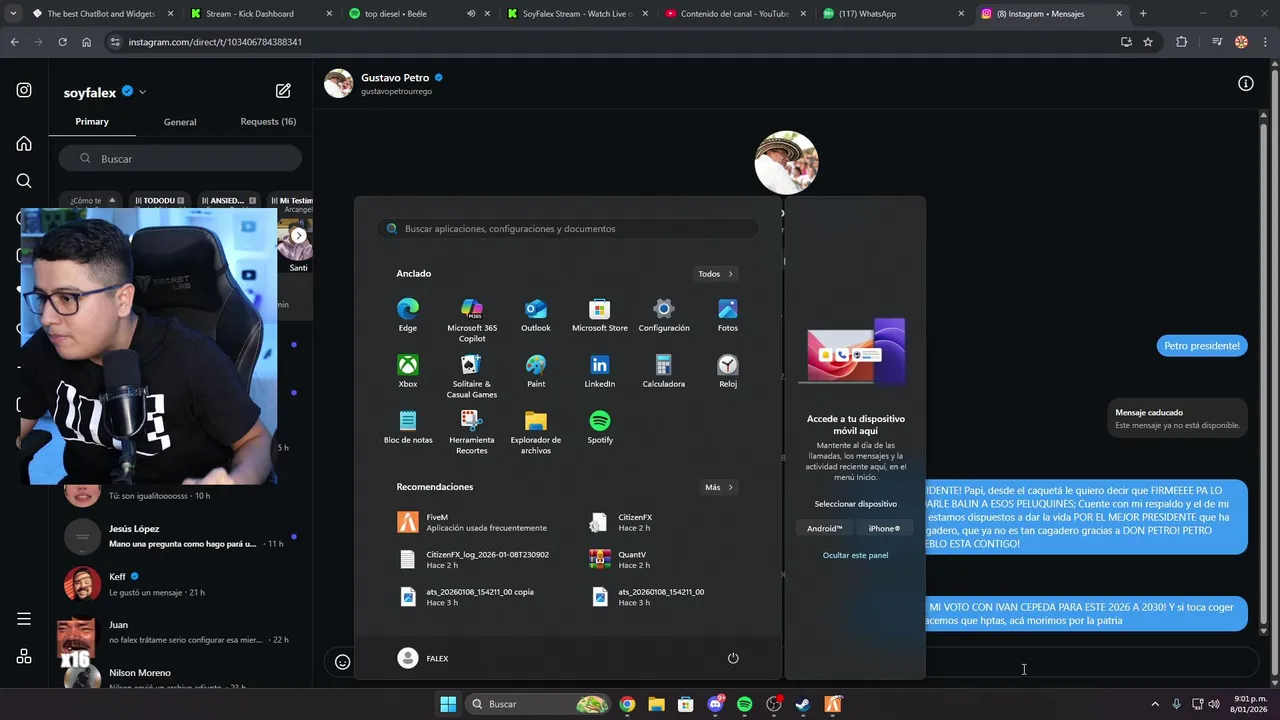
Task: Switch to General inbox tab
Action: tap(180, 122)
